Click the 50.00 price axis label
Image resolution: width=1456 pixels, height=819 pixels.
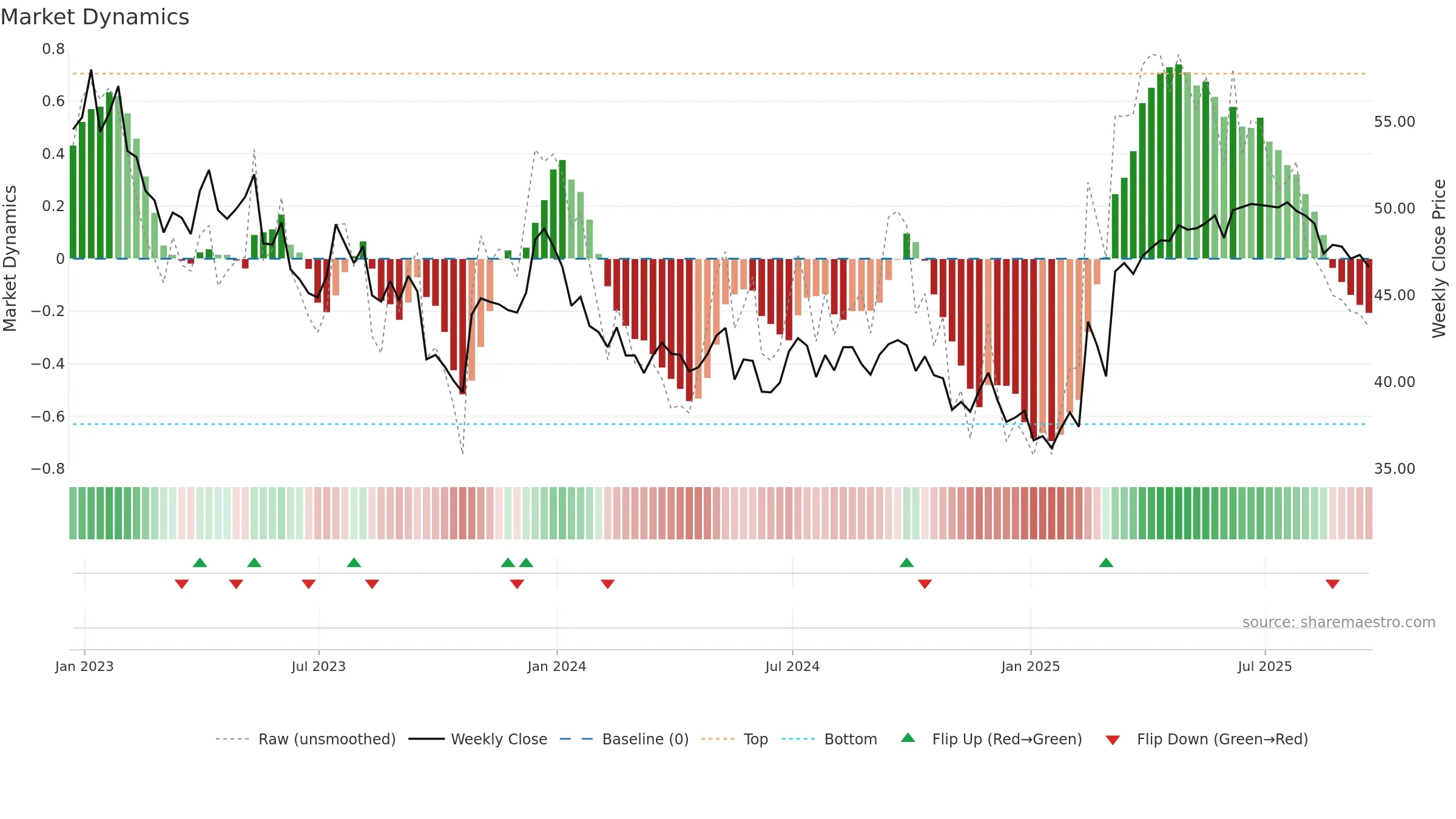1395,209
